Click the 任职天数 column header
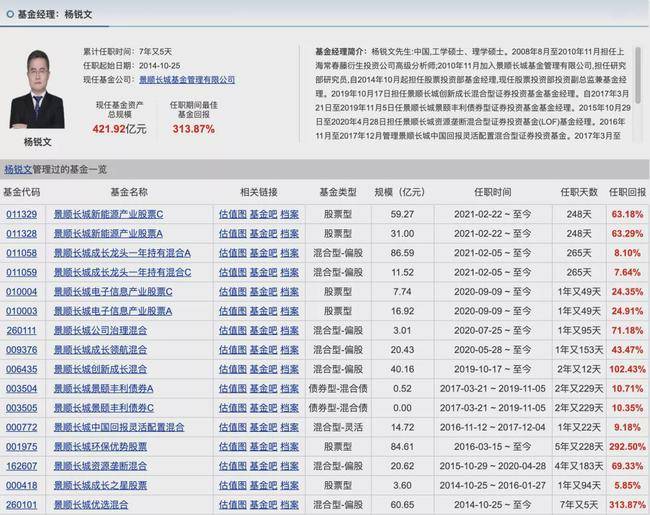The width and height of the screenshot is (650, 515). (579, 192)
